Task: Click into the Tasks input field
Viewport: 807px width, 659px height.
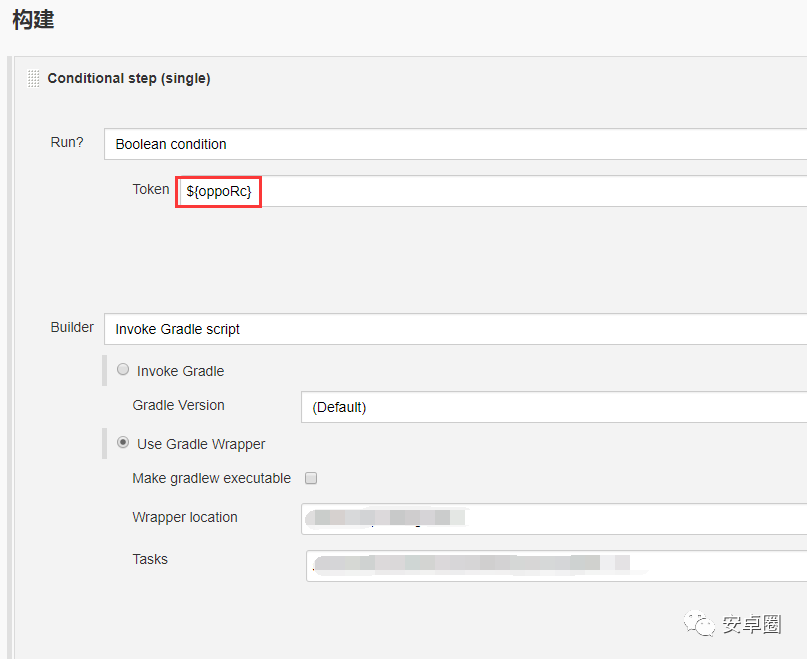Action: (x=555, y=565)
